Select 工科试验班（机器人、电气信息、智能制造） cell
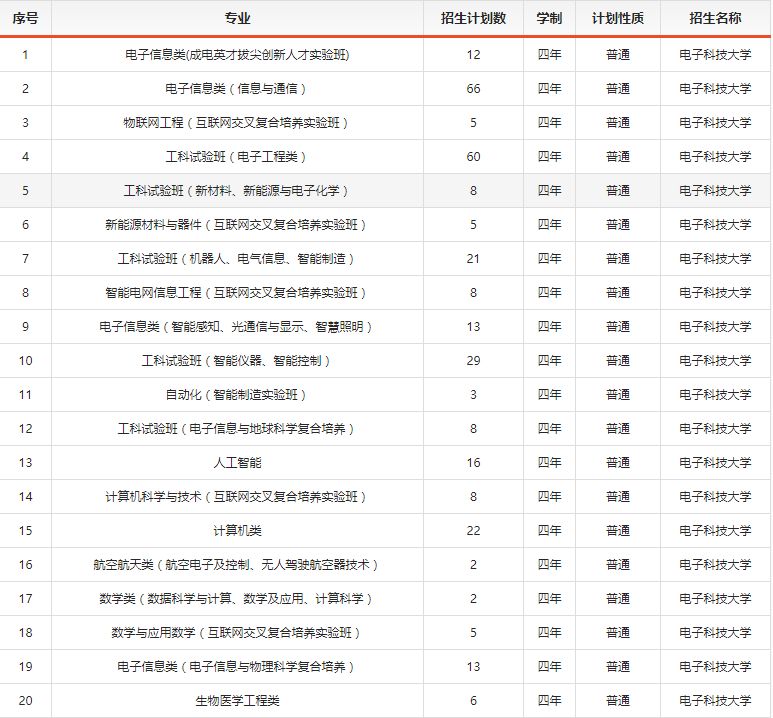This screenshot has height=718, width=773. coord(237,259)
